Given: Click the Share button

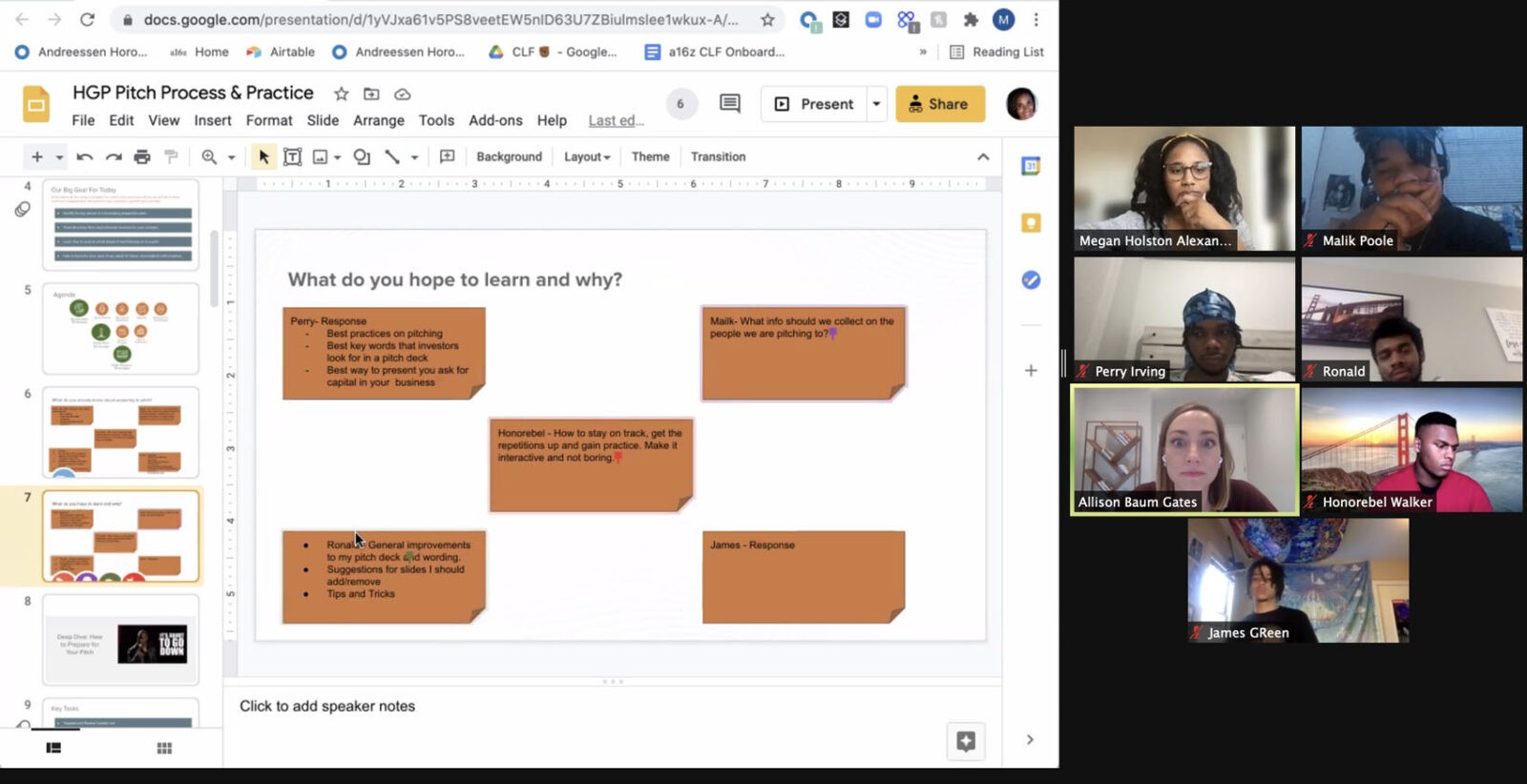Looking at the screenshot, I should tap(939, 104).
